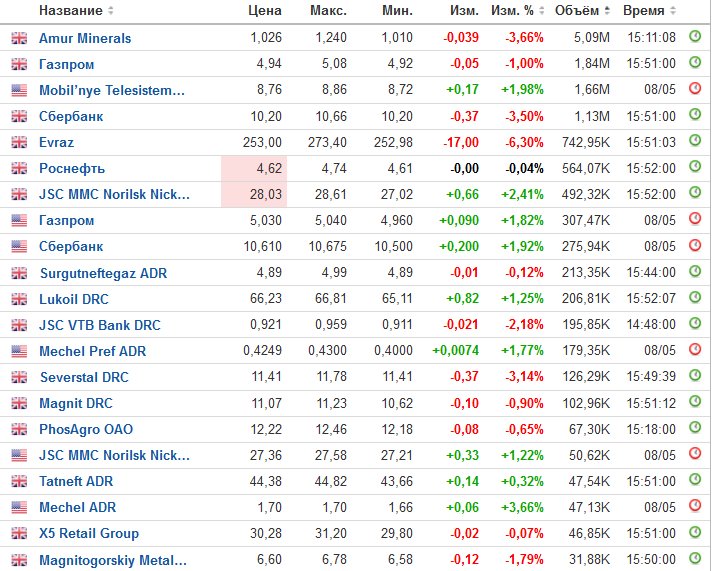Click the Изм. column header

tap(464, 10)
